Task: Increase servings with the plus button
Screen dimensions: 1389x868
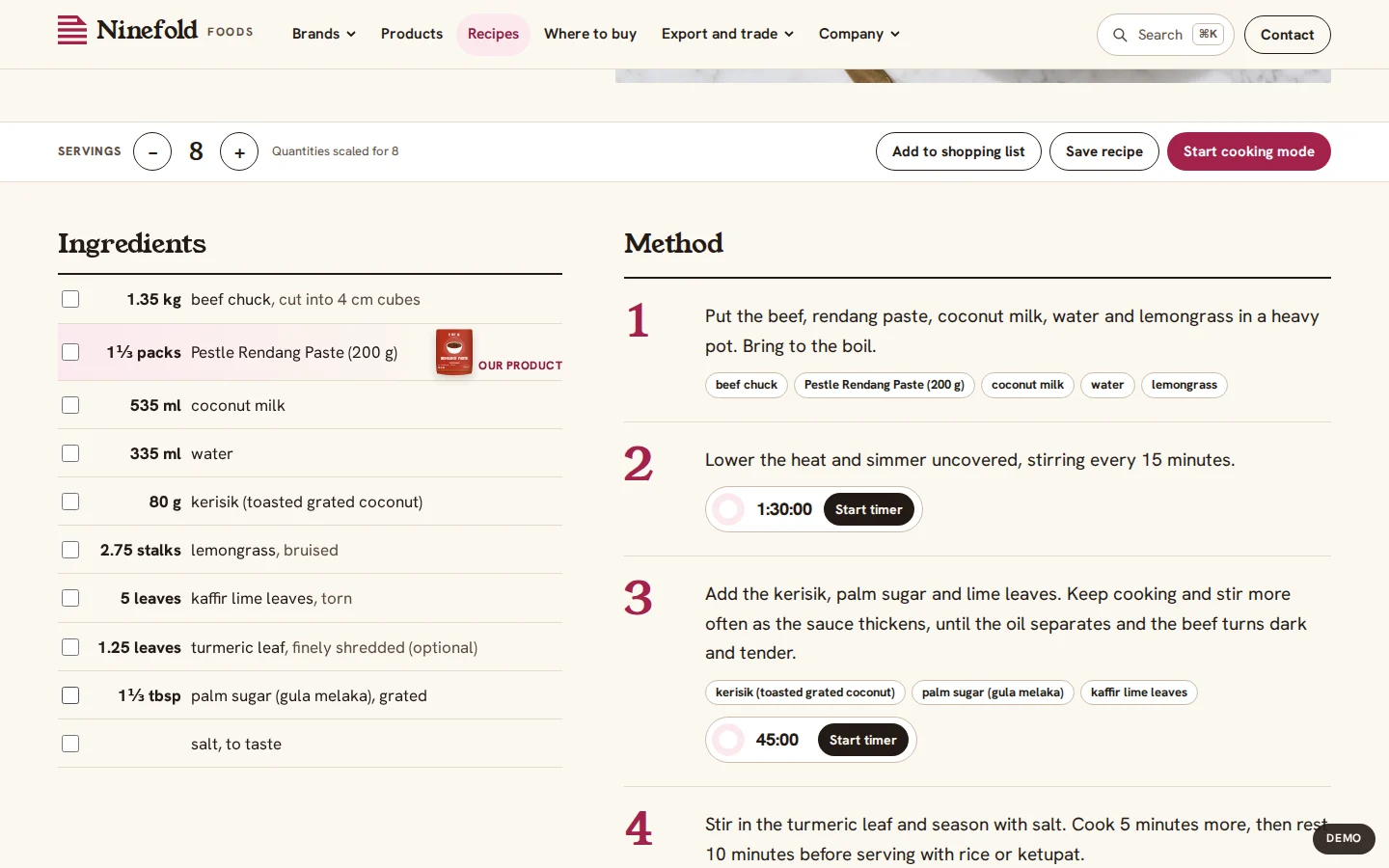Action: coord(239,151)
